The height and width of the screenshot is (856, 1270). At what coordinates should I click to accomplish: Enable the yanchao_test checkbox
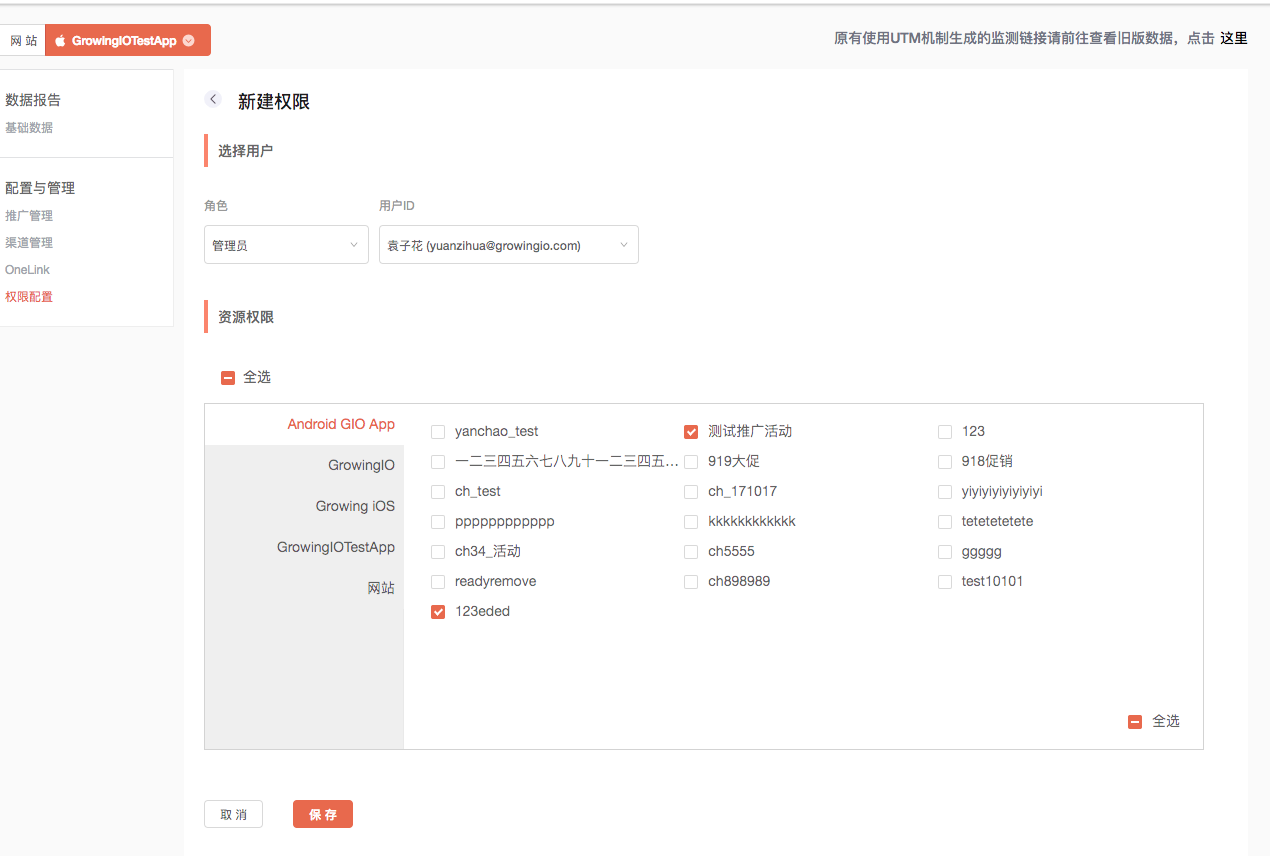click(x=438, y=432)
